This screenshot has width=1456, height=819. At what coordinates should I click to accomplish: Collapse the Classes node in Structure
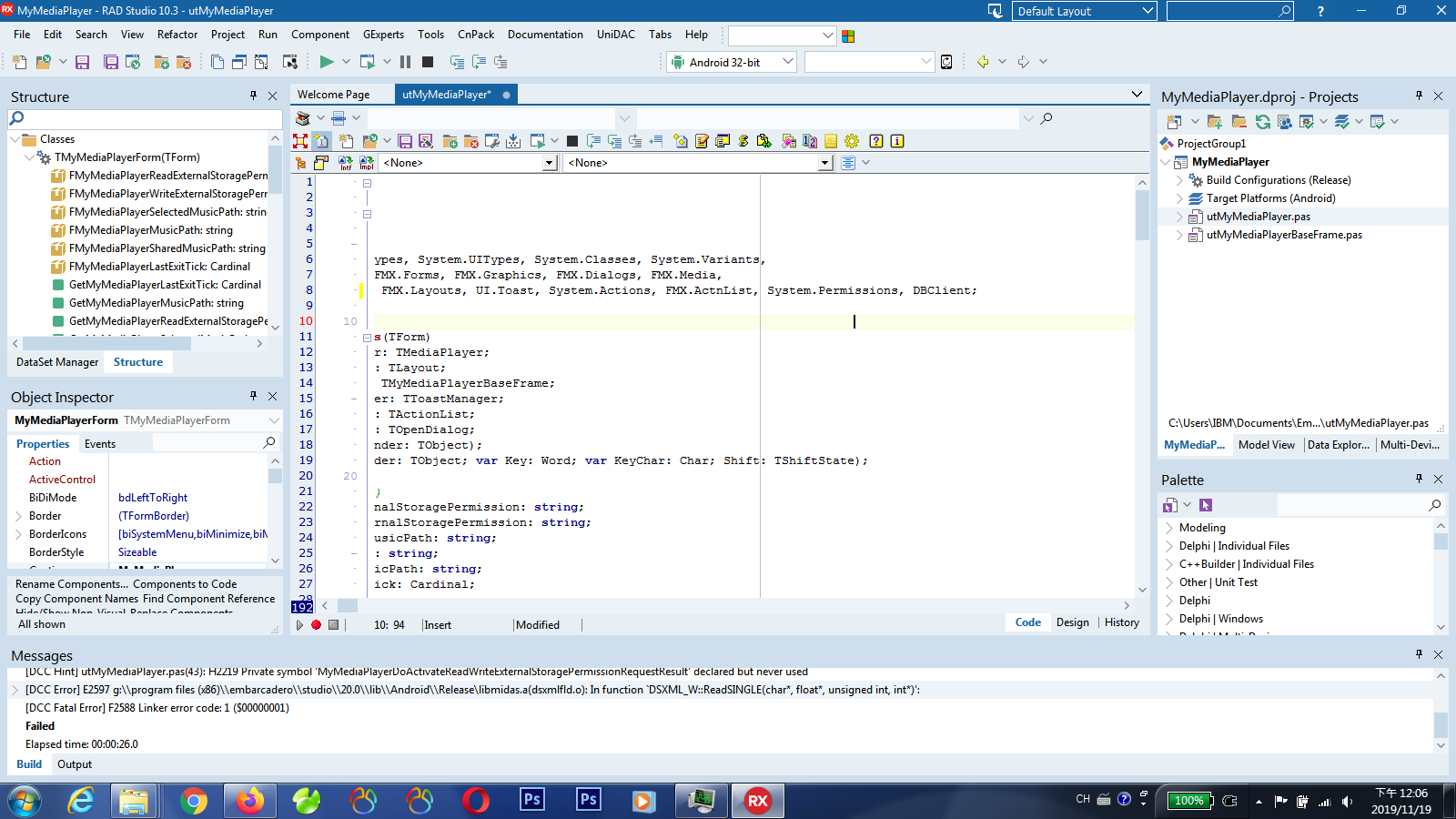[x=15, y=139]
